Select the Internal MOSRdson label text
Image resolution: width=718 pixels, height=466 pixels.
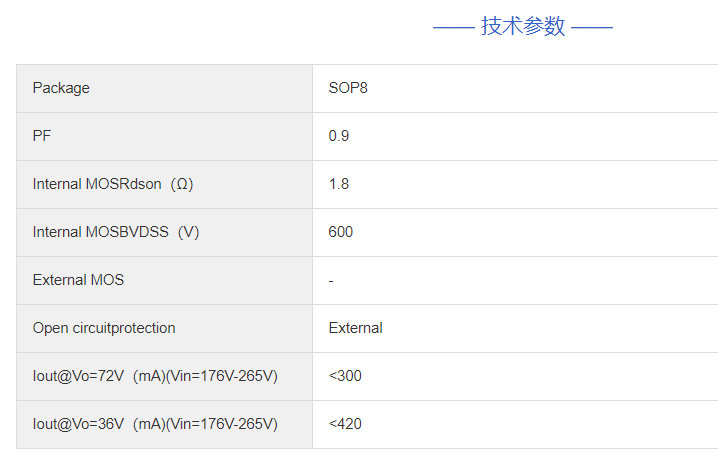[100, 184]
